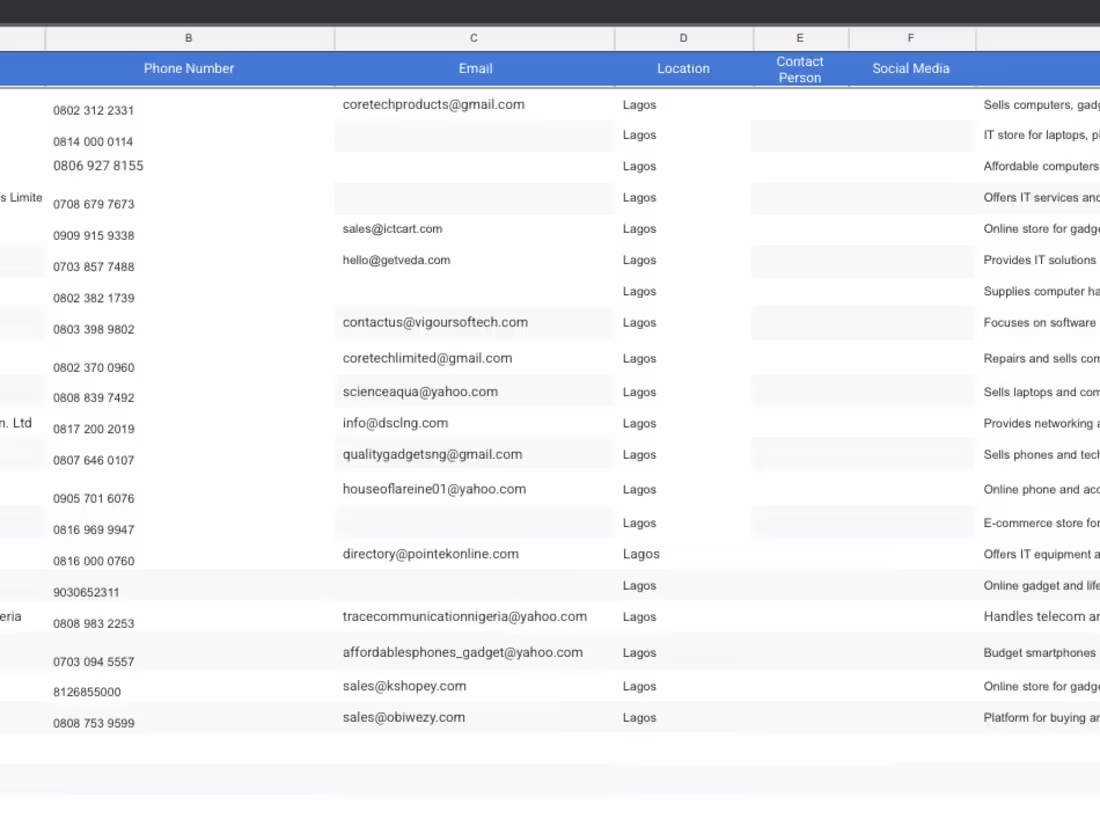The image size is (1100, 826).
Task: Select phone number 0814 000 0114
Action: pyautogui.click(x=93, y=142)
